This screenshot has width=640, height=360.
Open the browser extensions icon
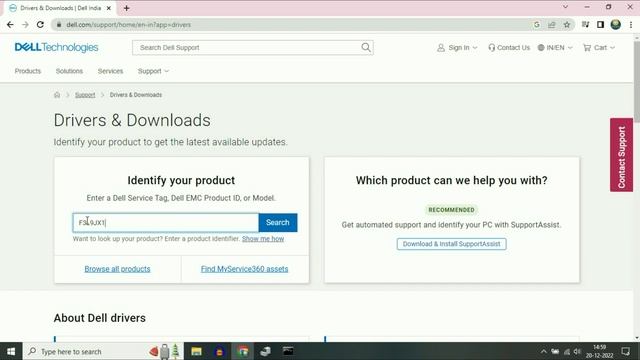point(585,24)
